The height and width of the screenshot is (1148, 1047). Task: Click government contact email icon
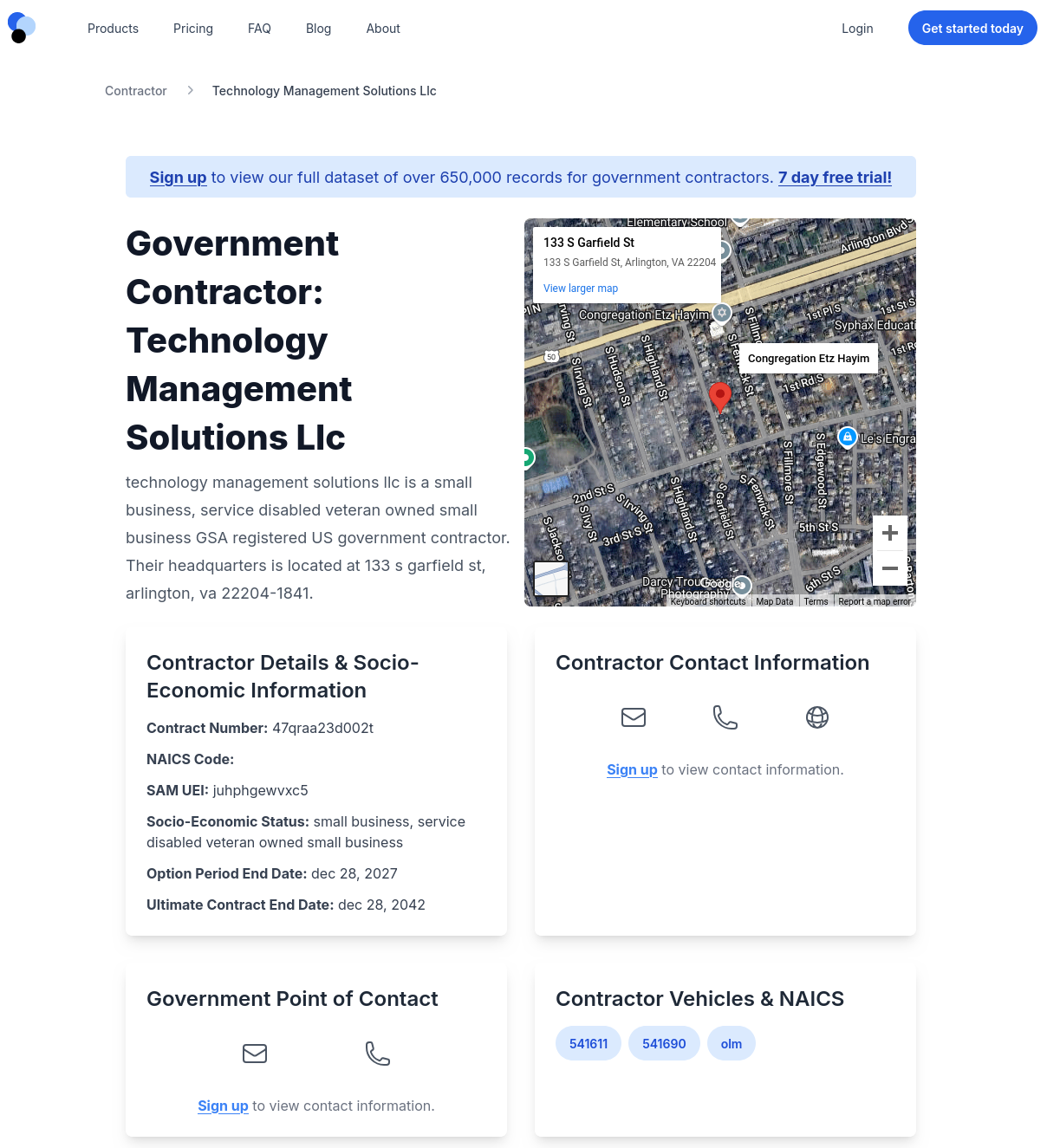pyautogui.click(x=255, y=1054)
